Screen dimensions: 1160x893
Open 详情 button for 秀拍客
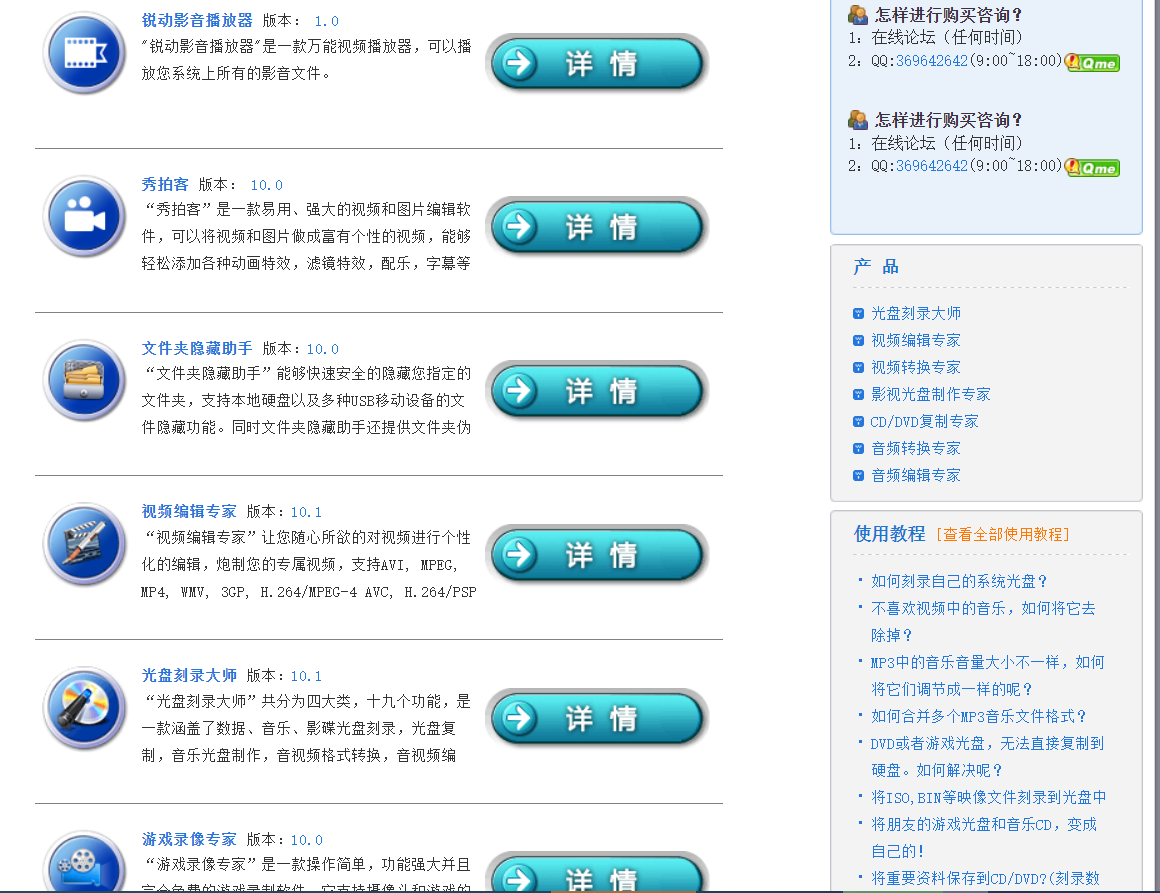click(x=597, y=227)
